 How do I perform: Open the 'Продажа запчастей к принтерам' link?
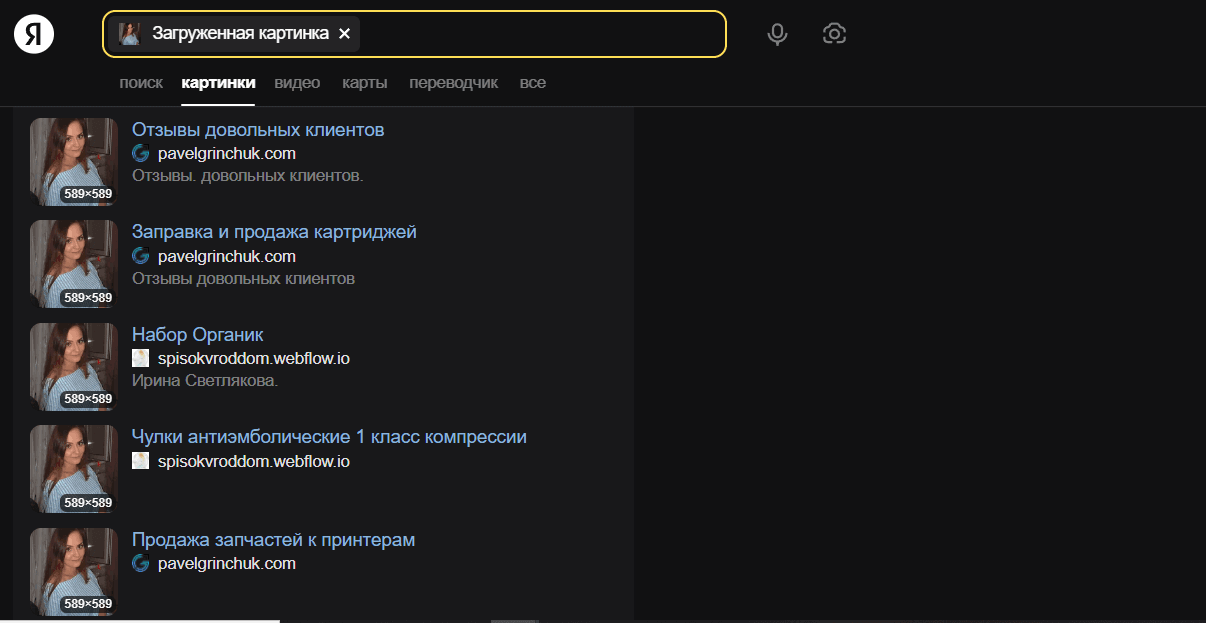click(x=274, y=539)
